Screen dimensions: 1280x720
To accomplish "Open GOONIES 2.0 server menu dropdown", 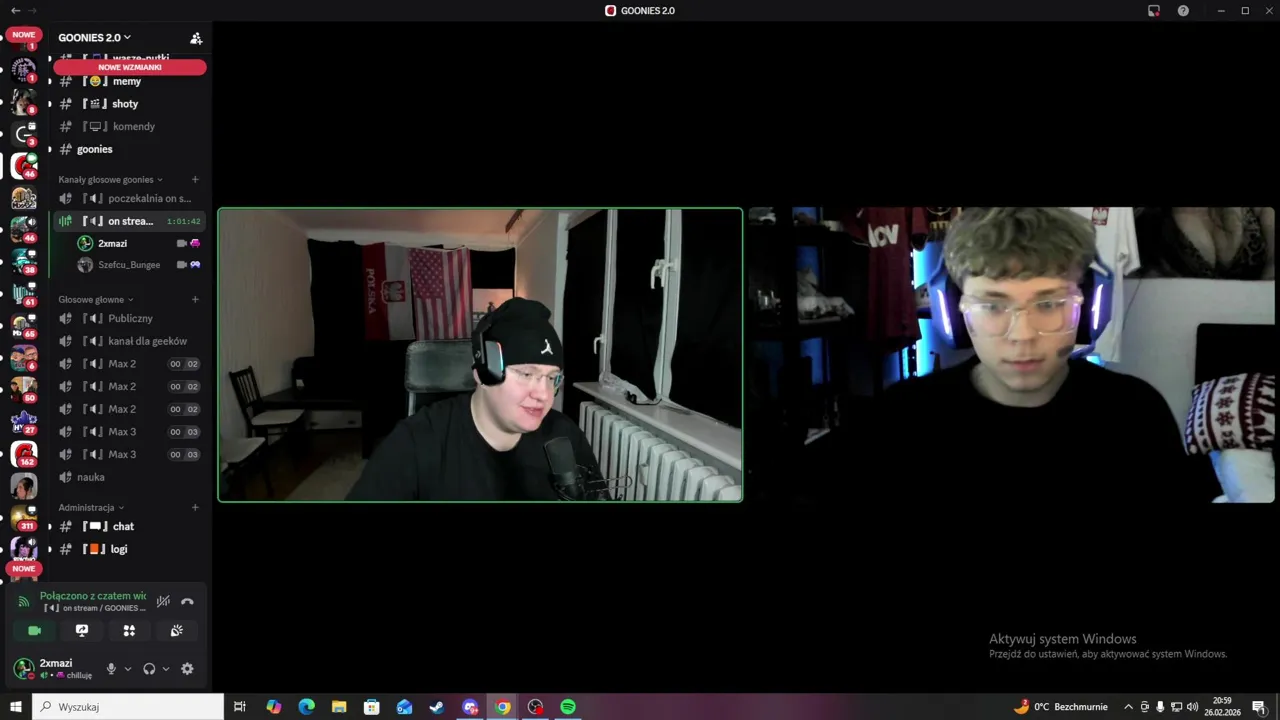I will point(95,38).
